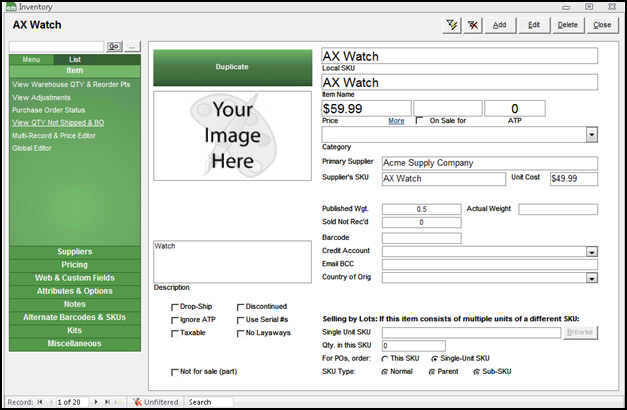The image size is (627, 410).
Task: Go to next record arrow
Action: tap(96, 402)
